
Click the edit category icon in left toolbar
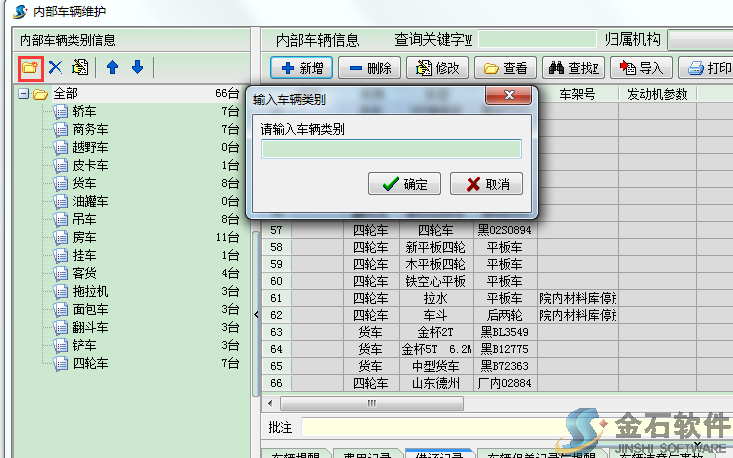(81, 68)
